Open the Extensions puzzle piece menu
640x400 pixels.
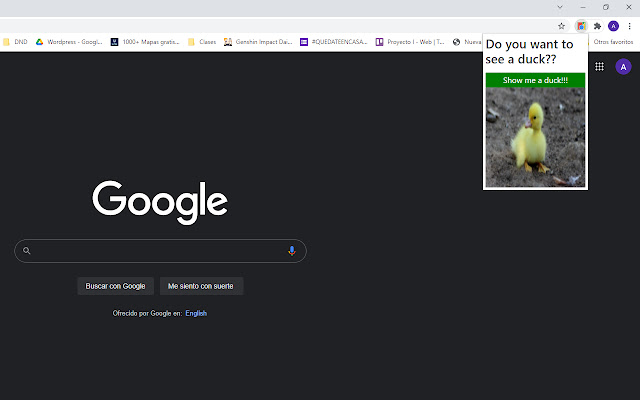click(597, 26)
